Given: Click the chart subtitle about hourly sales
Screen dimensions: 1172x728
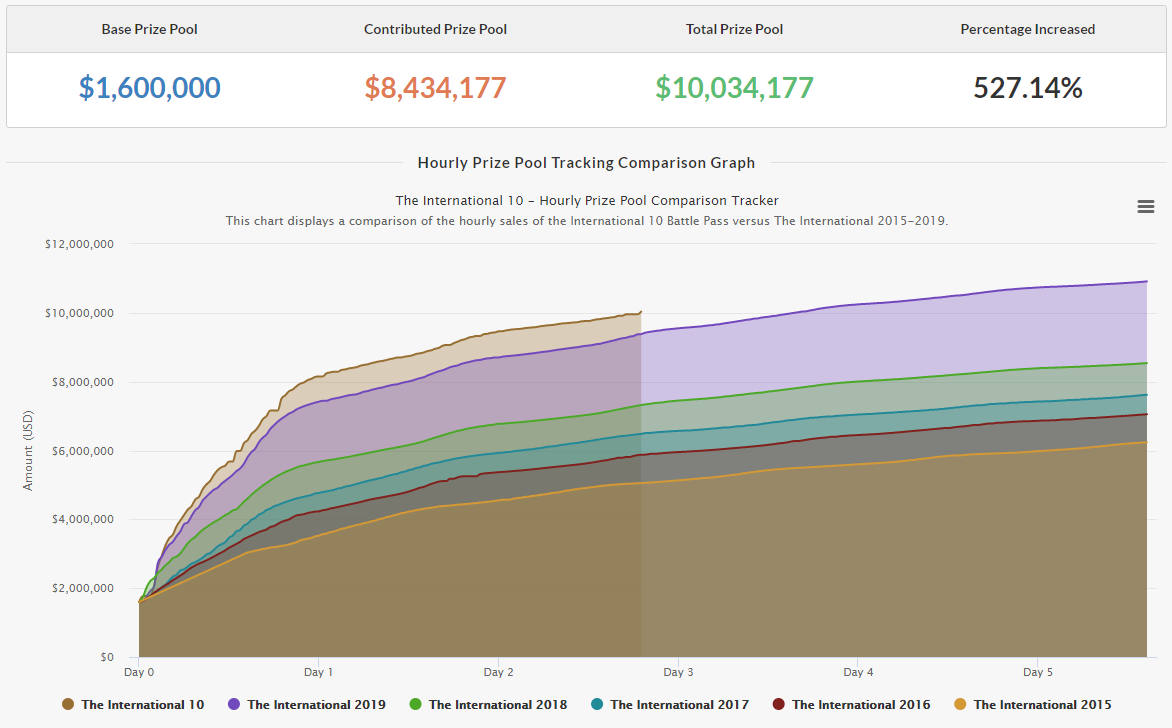Looking at the screenshot, I should (587, 221).
